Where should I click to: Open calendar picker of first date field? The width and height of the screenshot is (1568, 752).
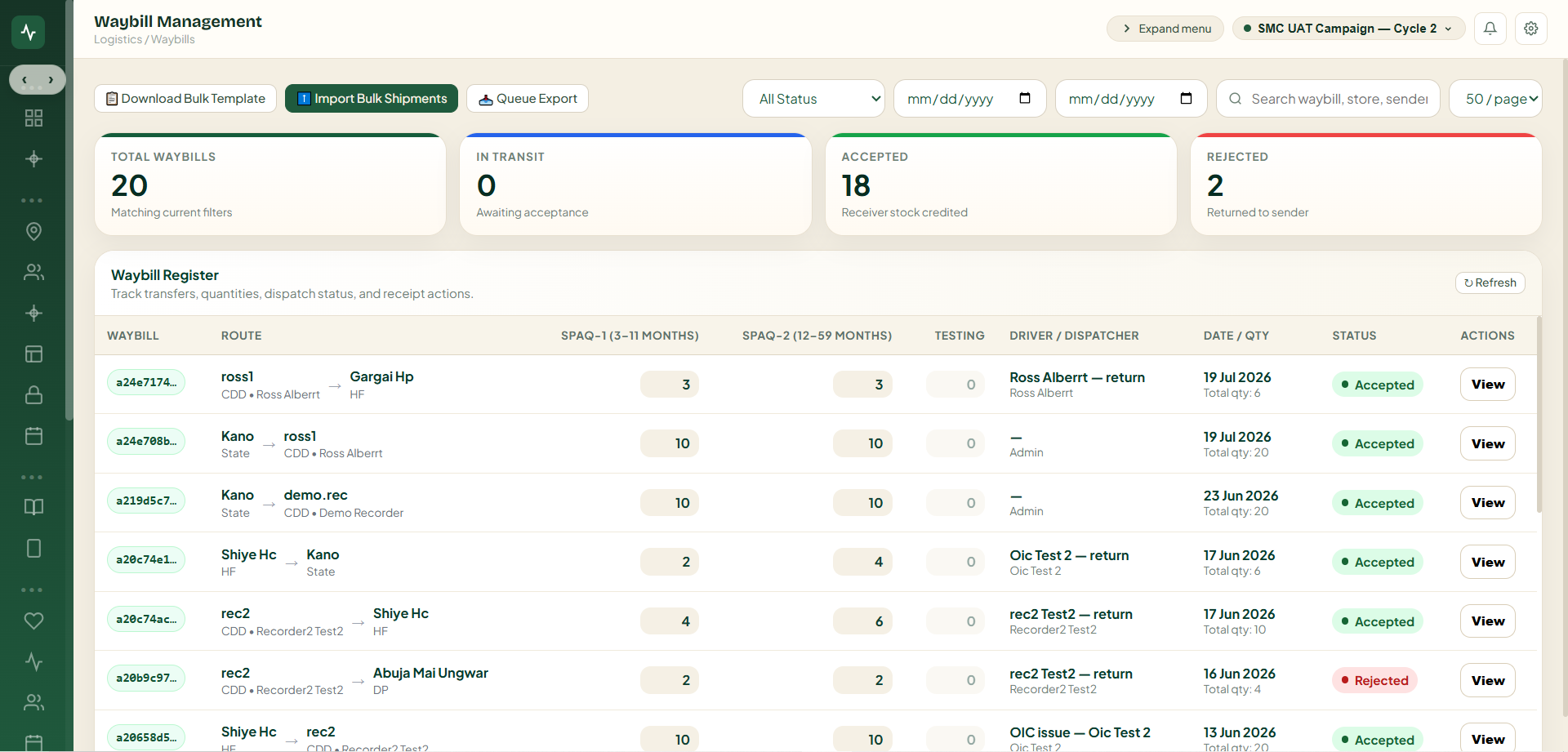coord(1025,99)
